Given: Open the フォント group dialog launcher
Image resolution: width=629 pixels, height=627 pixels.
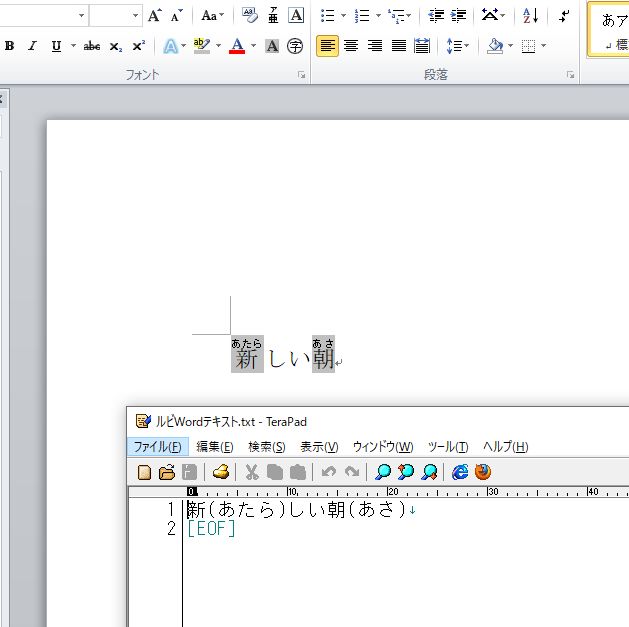Looking at the screenshot, I should tap(301, 75).
